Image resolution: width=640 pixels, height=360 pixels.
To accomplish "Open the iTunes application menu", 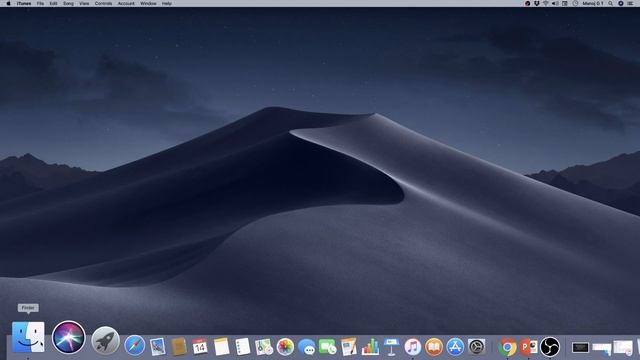I will pyautogui.click(x=24, y=3).
